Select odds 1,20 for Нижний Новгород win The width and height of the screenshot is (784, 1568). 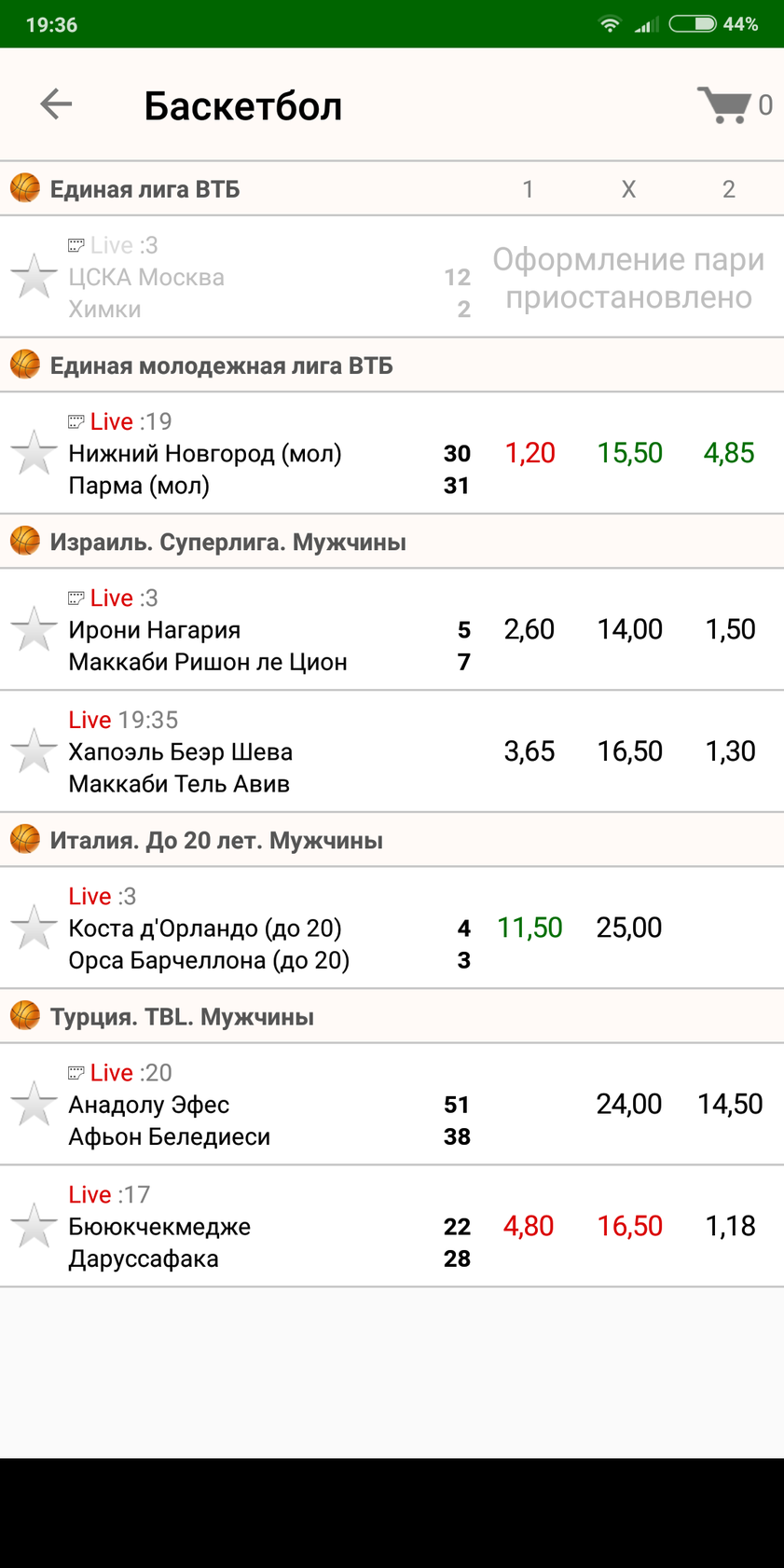(x=530, y=453)
